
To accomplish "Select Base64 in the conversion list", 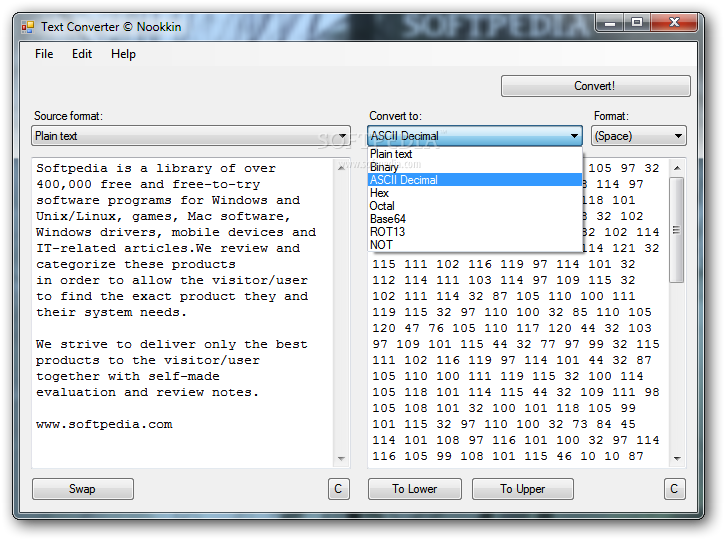I will coord(475,219).
